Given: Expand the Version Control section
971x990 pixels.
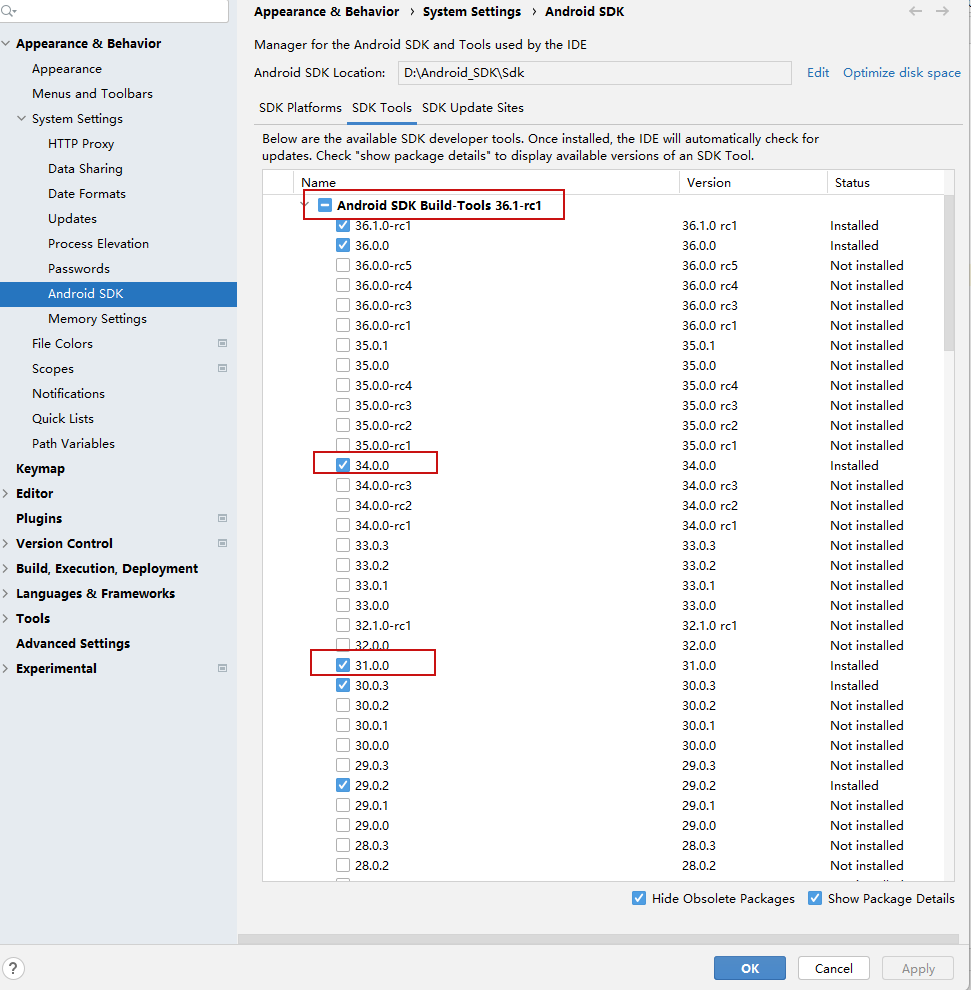Looking at the screenshot, I should [6, 543].
